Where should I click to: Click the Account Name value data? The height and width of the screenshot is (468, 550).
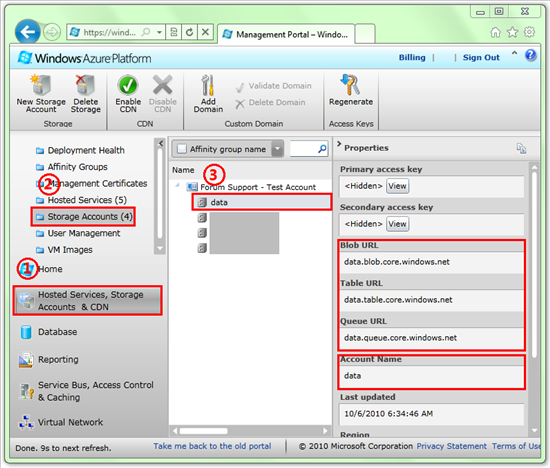coord(353,376)
